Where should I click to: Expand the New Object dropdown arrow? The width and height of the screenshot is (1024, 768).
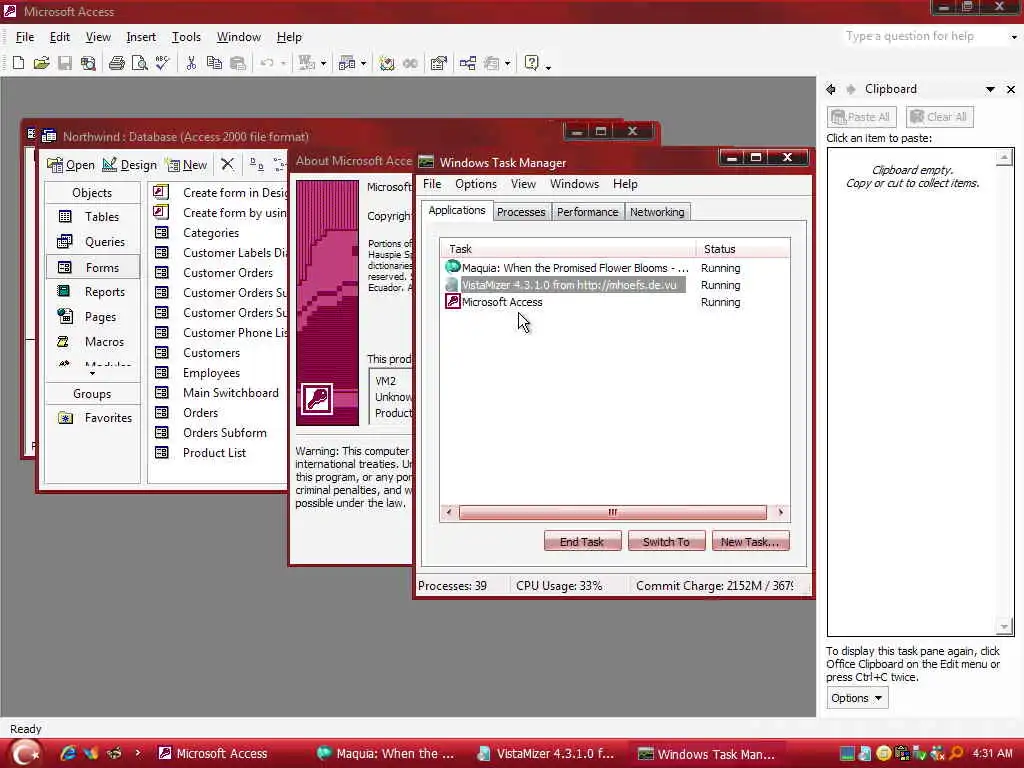[x=507, y=63]
